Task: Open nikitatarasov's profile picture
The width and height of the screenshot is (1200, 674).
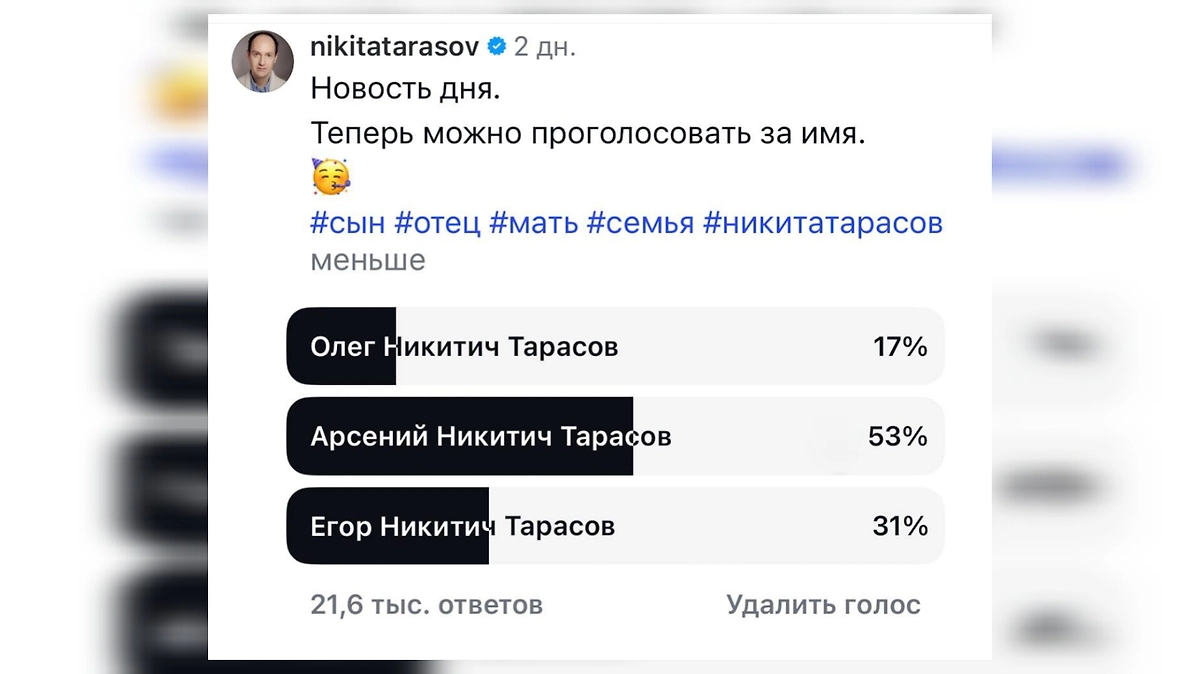Action: pos(262,60)
